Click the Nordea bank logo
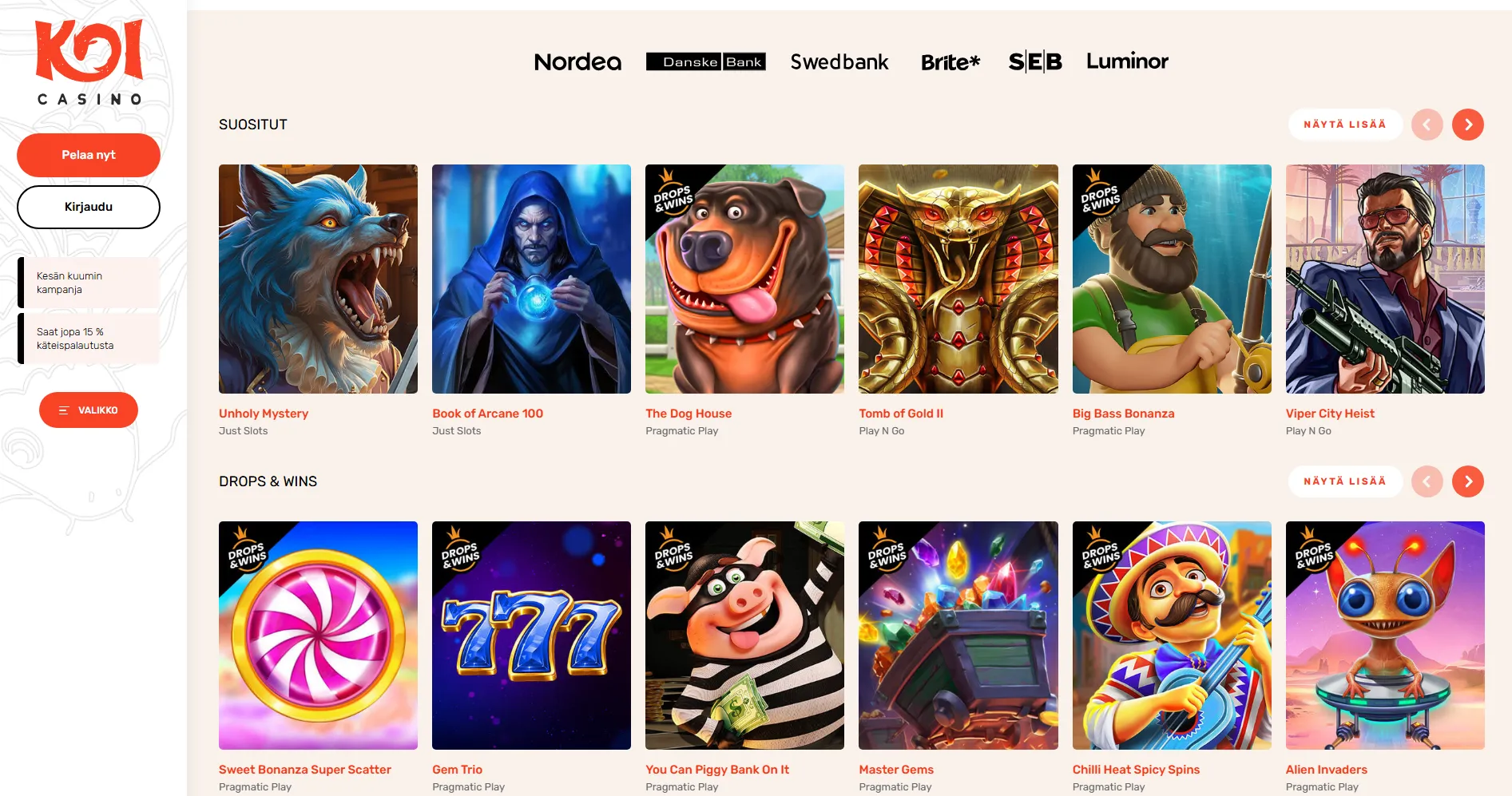Screen dimensions: 1512x796 tap(577, 61)
